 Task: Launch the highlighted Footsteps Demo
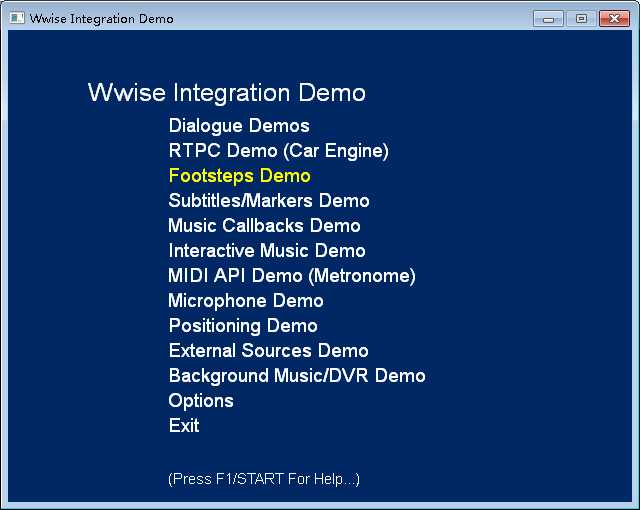click(x=240, y=176)
